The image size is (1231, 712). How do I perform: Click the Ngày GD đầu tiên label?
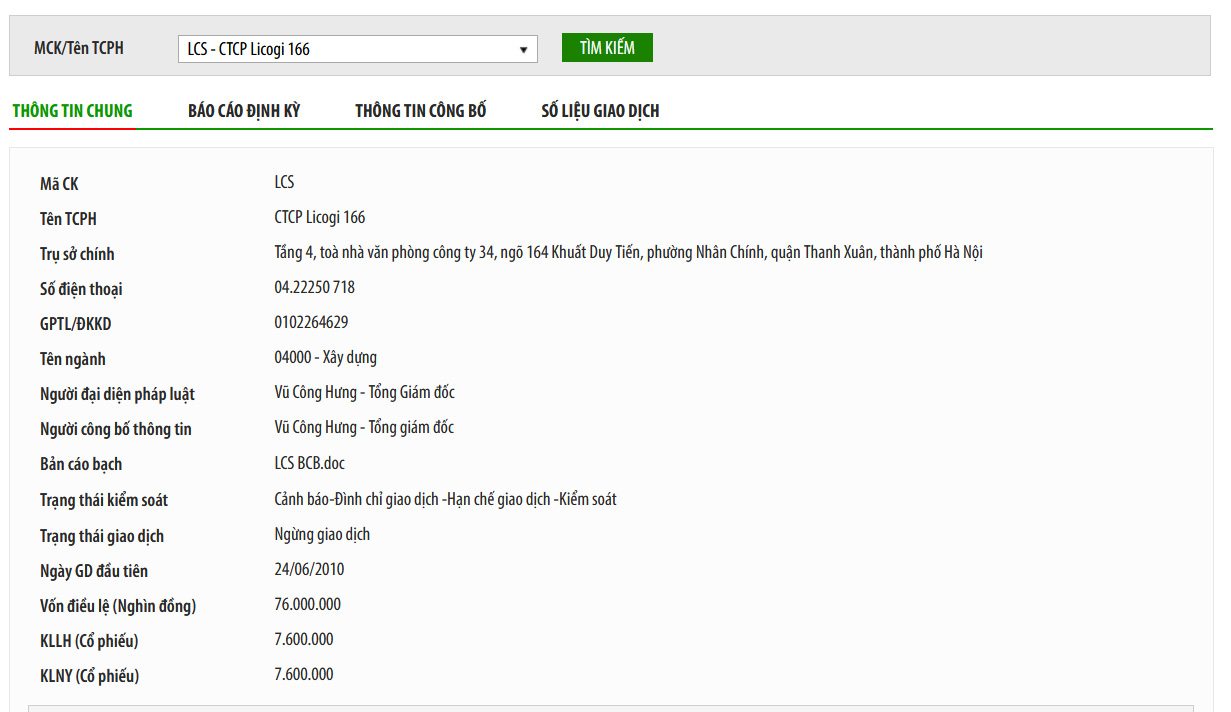94,571
